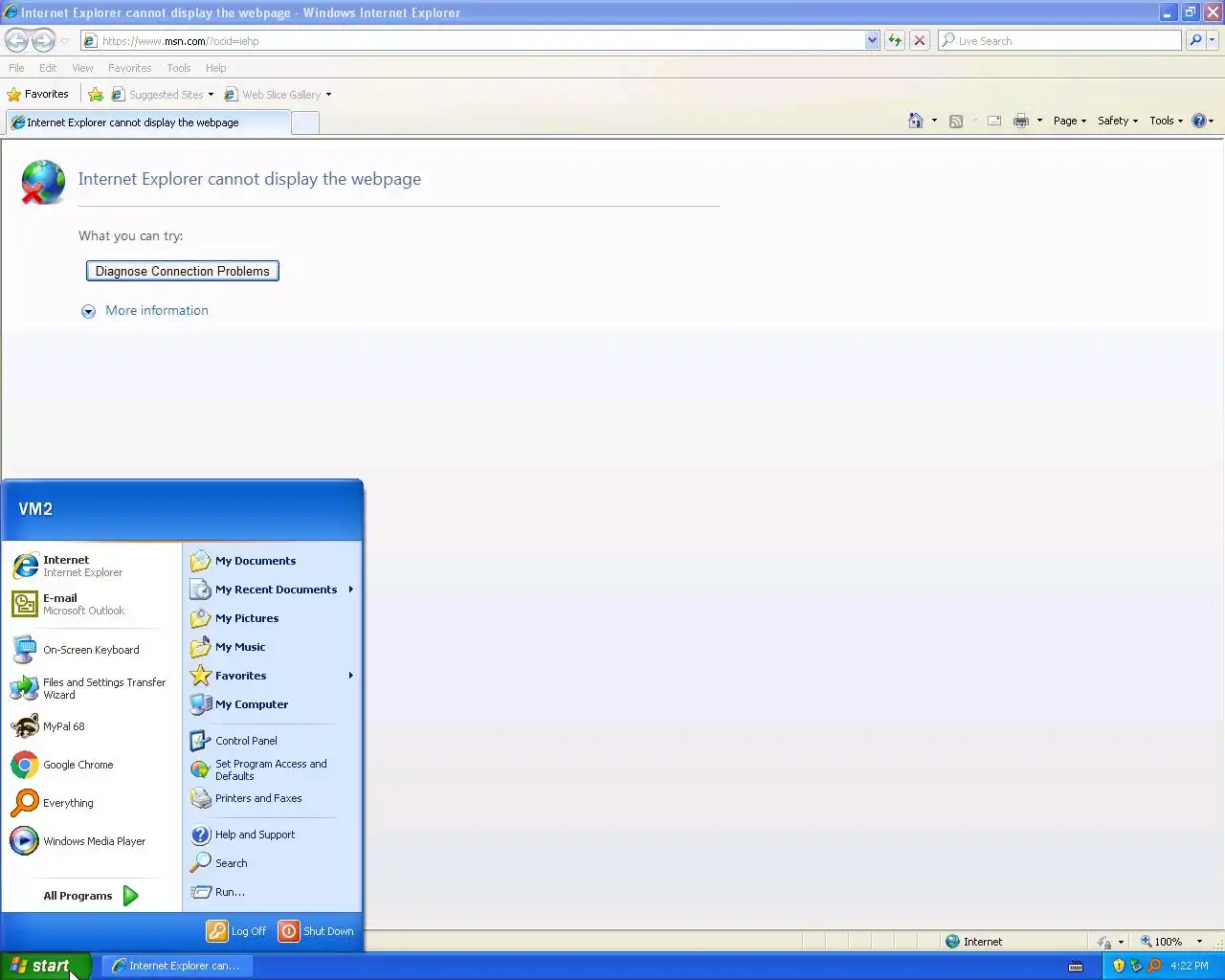The image size is (1225, 980).
Task: Click the keyboard icon in taskbar tray
Action: [1076, 966]
